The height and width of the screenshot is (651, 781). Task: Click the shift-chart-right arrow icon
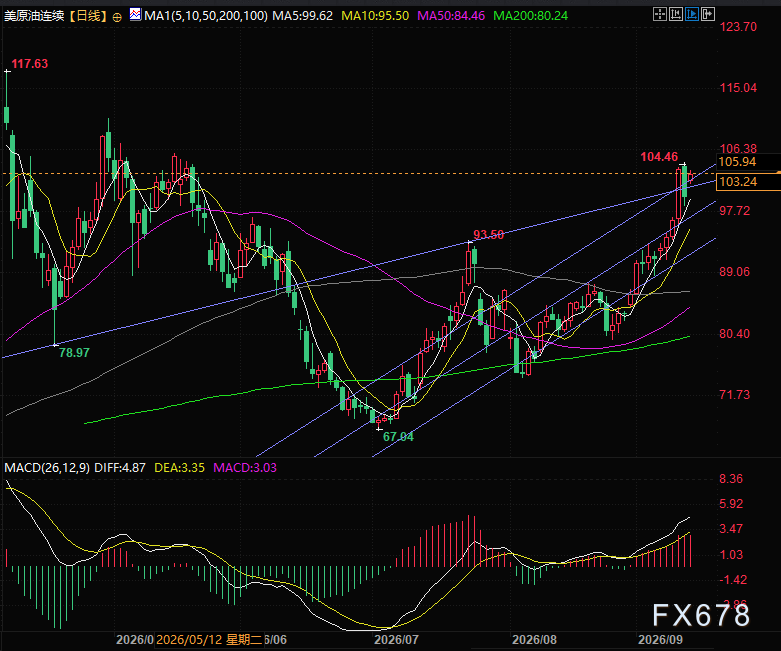pos(708,14)
